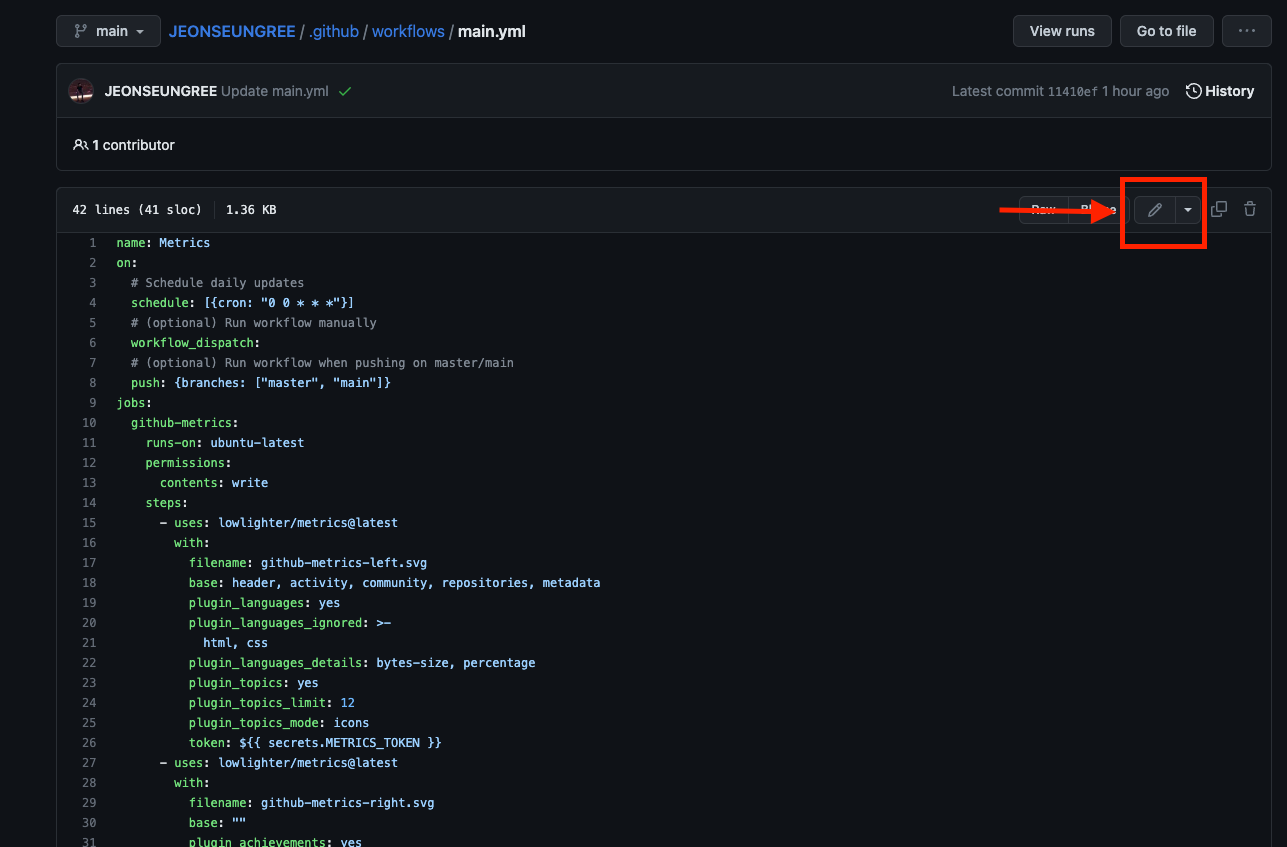
Task: Click the Go to file button
Action: (x=1166, y=31)
